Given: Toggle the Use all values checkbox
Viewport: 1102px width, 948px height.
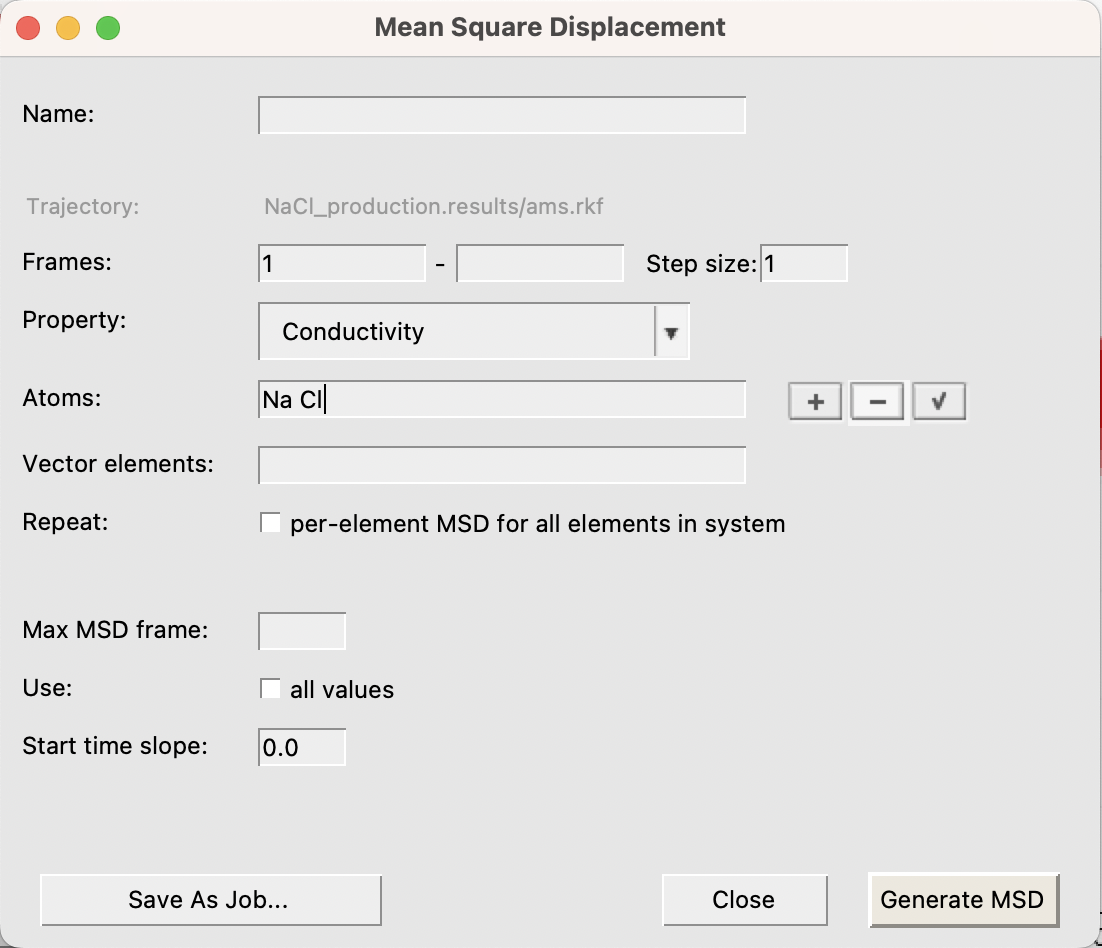Looking at the screenshot, I should (270, 689).
